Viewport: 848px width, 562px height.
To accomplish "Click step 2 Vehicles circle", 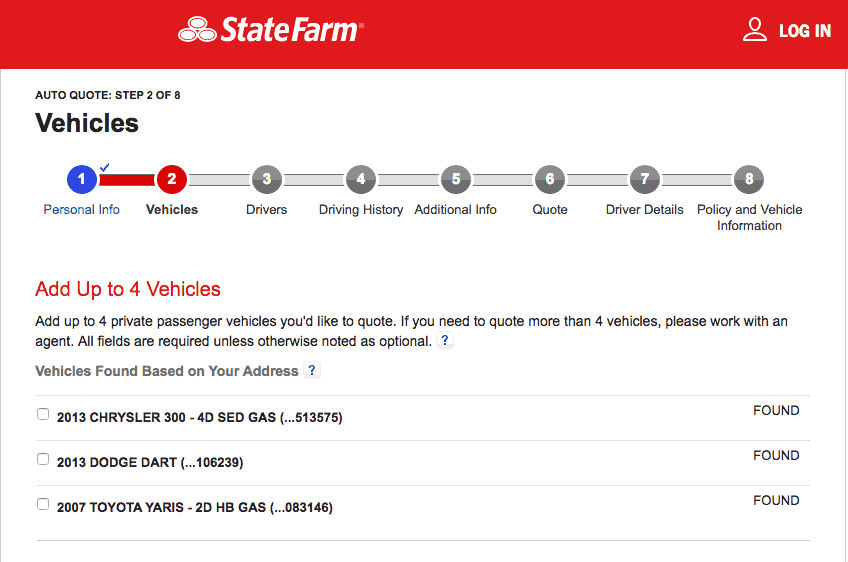I will 172,180.
